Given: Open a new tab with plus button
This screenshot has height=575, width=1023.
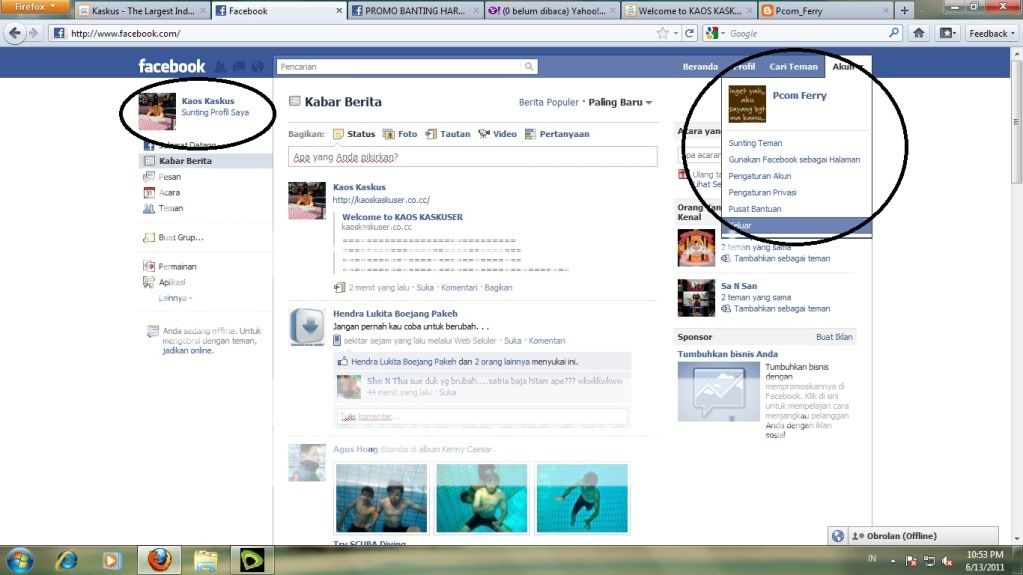Looking at the screenshot, I should pos(904,10).
